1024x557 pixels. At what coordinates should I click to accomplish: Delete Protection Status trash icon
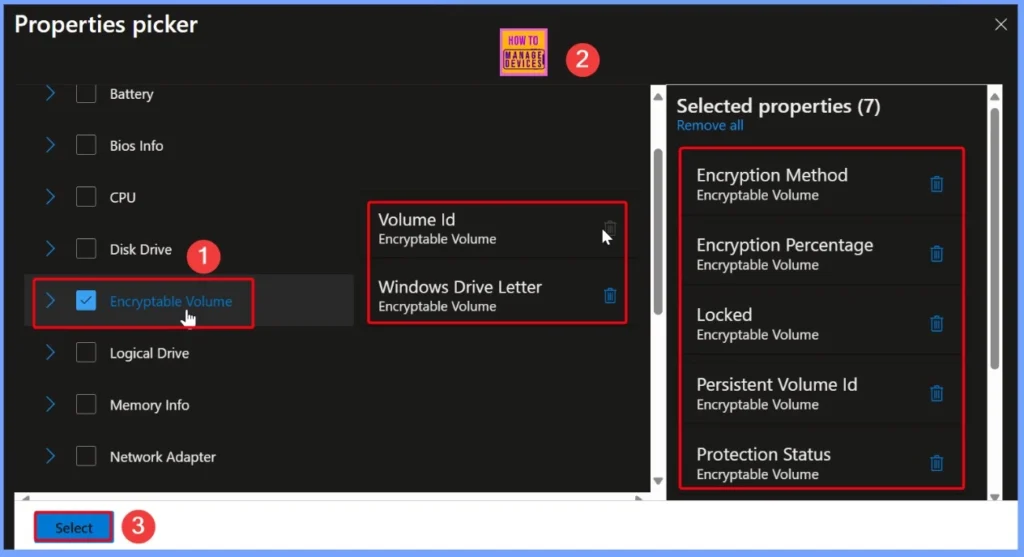[936, 463]
